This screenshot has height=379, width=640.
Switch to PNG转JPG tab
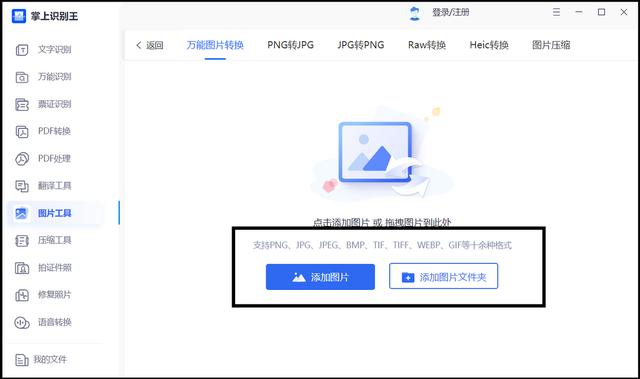click(291, 45)
